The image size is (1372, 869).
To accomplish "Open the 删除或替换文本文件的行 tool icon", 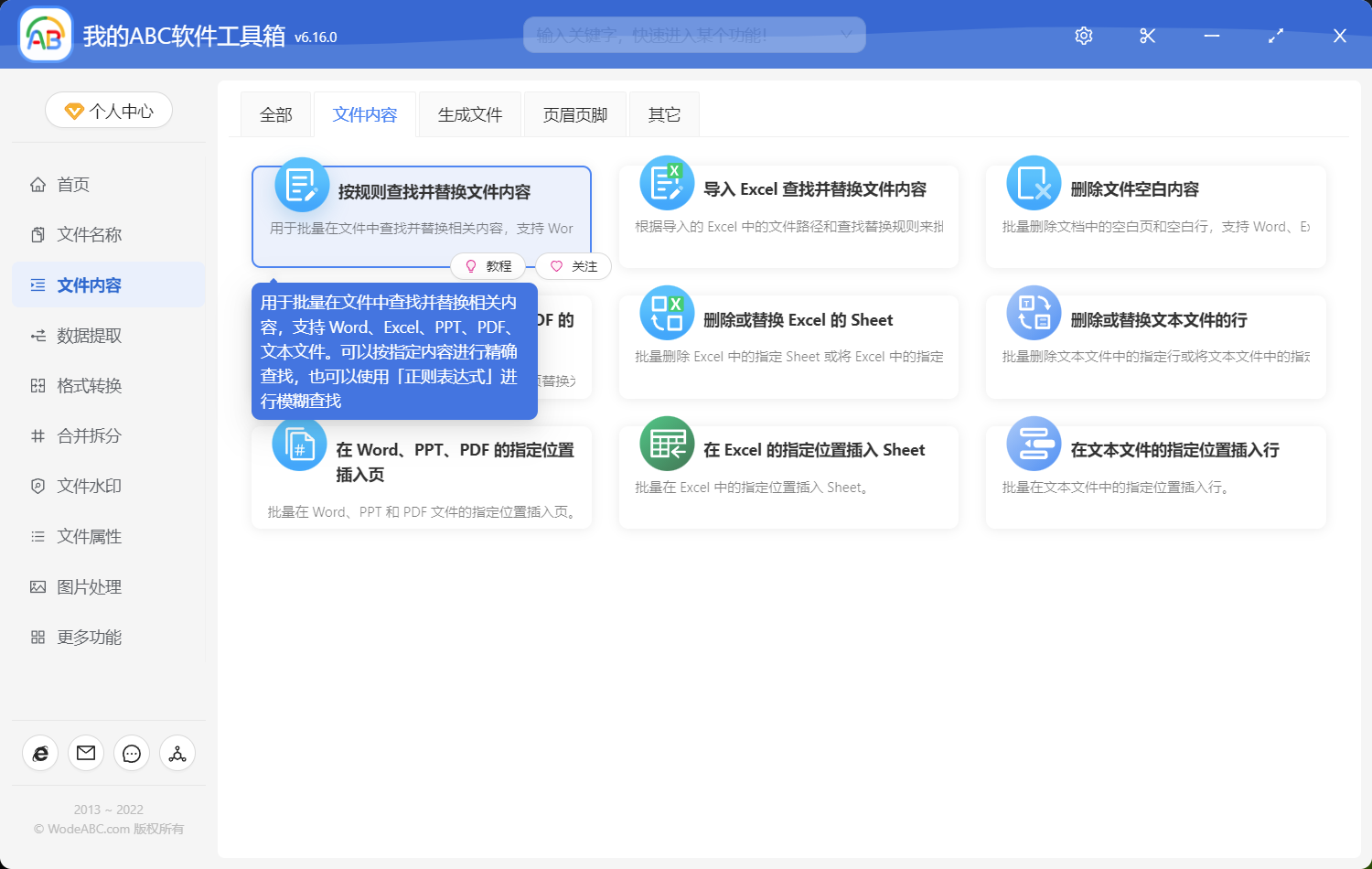I will (1034, 313).
